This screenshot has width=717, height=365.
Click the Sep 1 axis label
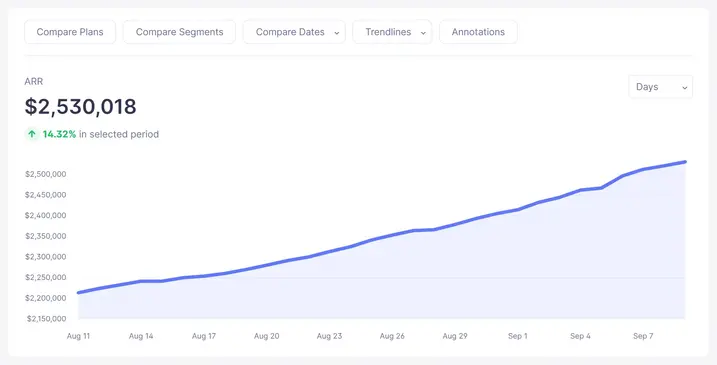518,336
